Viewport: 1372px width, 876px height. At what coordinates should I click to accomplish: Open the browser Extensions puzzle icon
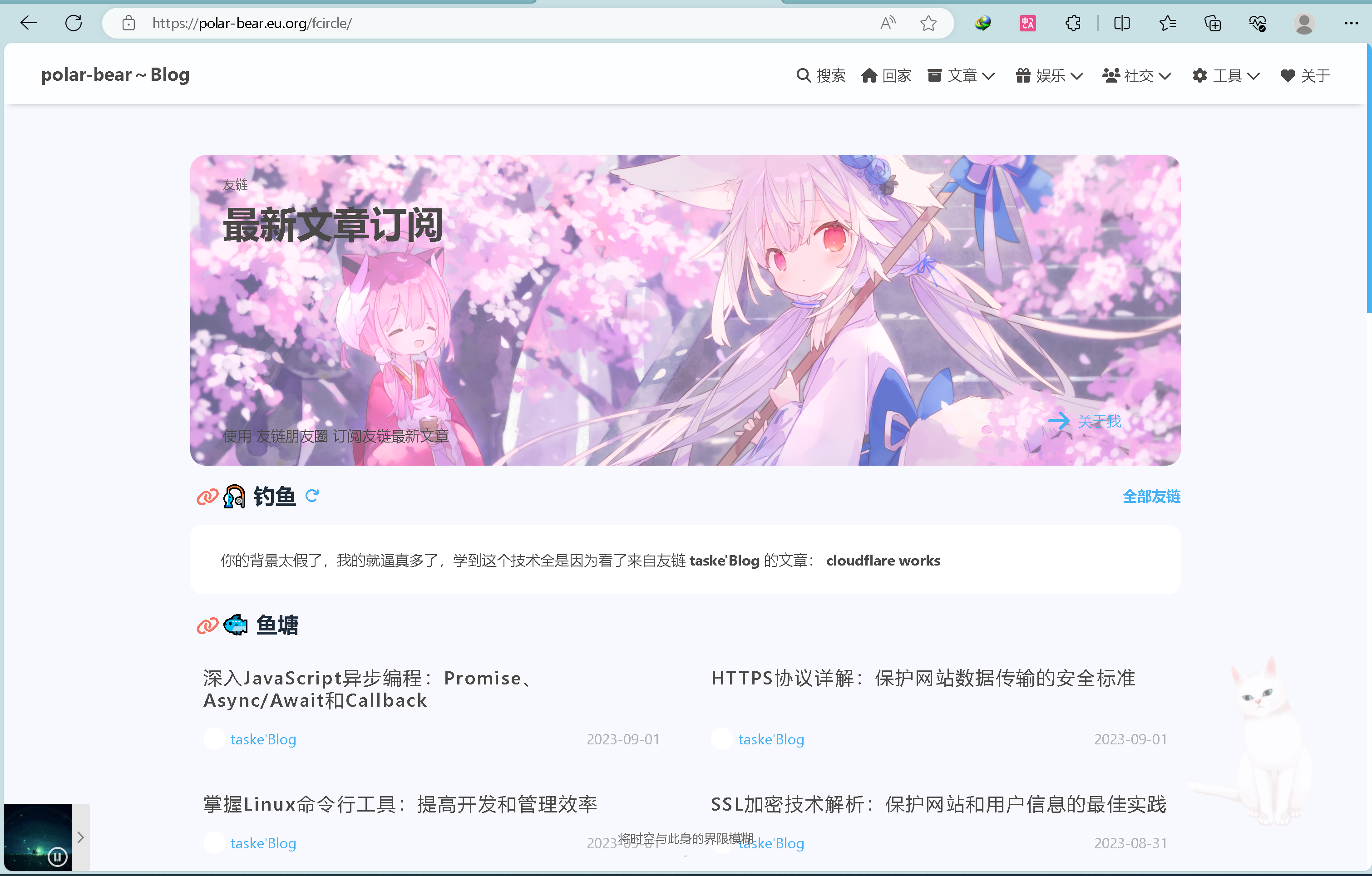(1073, 23)
